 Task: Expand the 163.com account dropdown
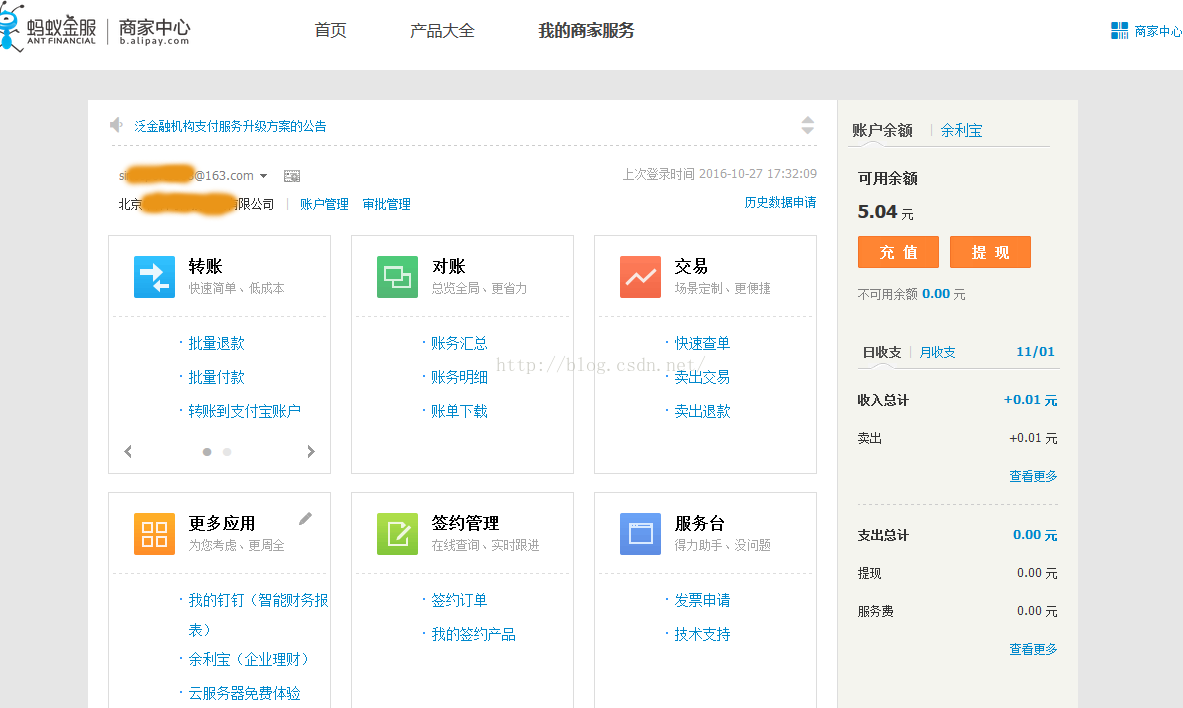(263, 176)
